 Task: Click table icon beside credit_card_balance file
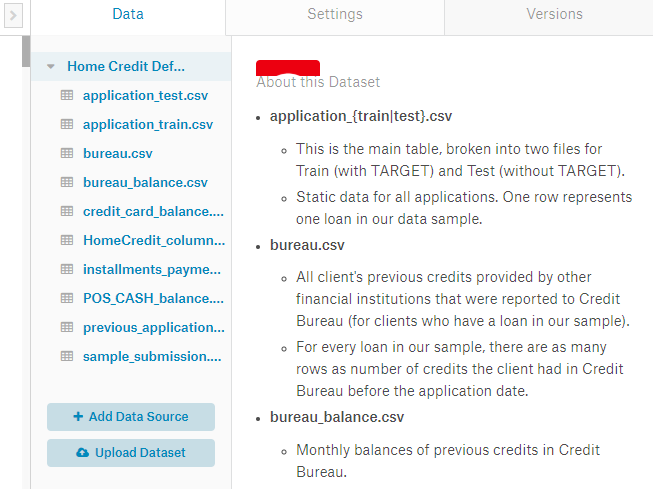(67, 211)
